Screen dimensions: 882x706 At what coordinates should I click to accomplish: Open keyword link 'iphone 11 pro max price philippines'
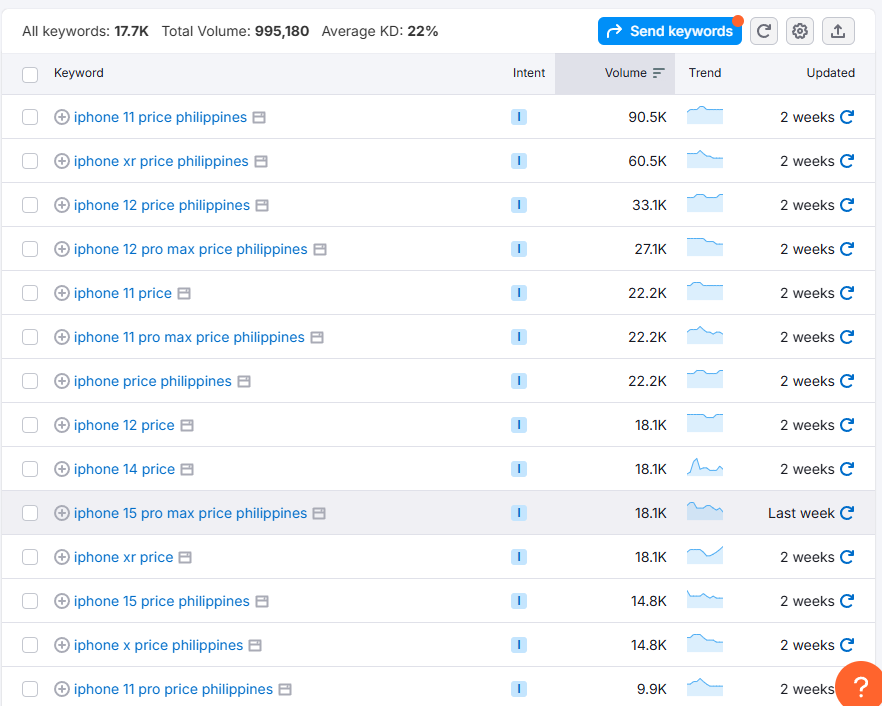coord(189,338)
